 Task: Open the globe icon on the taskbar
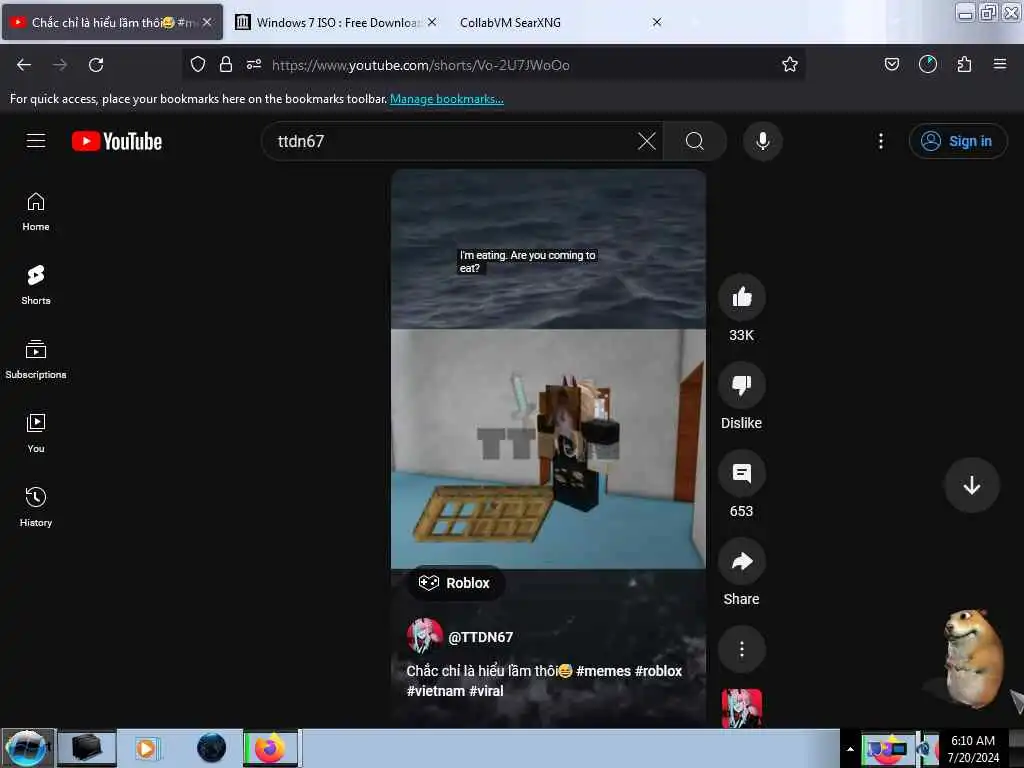(x=212, y=748)
